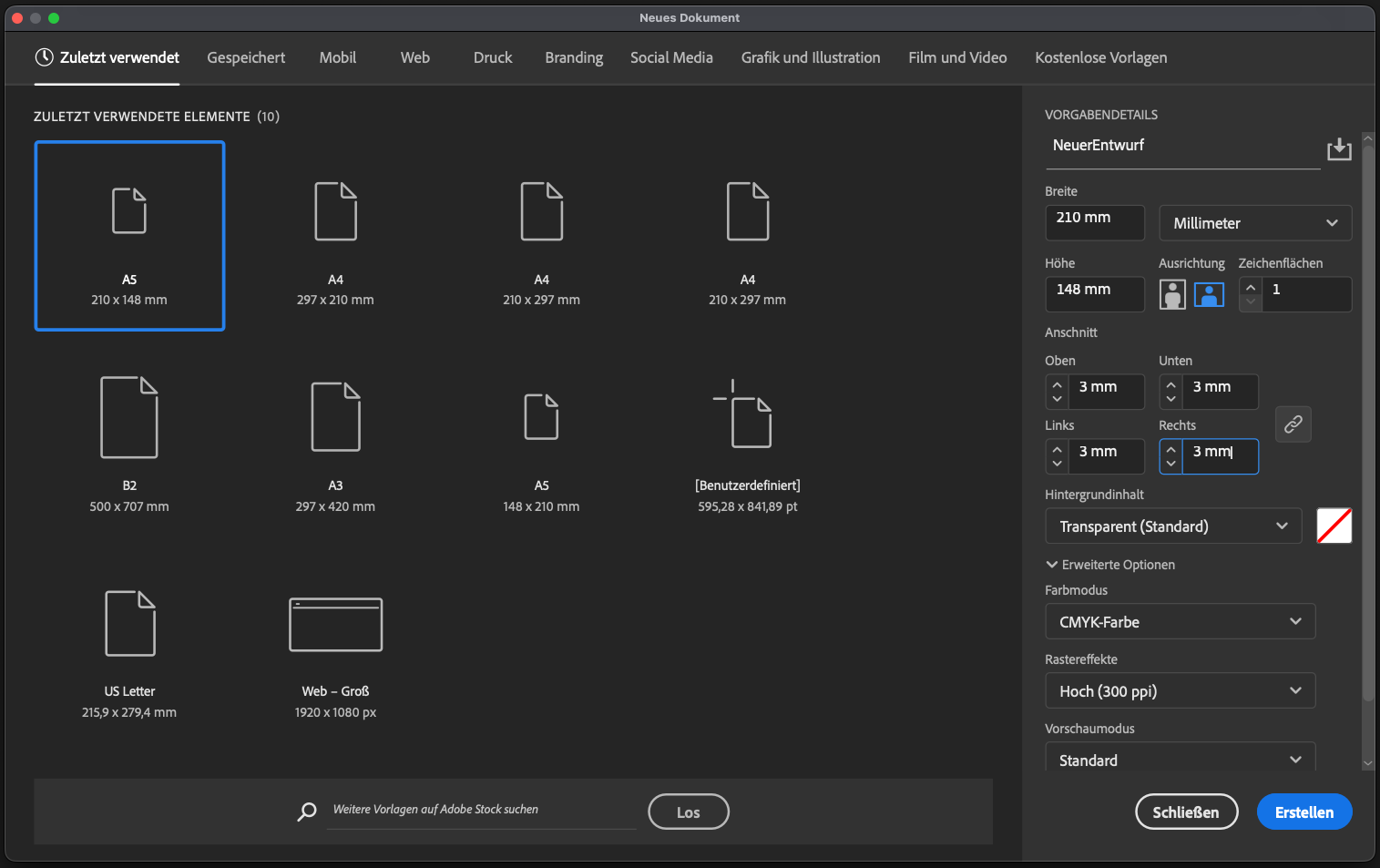The width and height of the screenshot is (1380, 868).
Task: Click the transparent background color swatch
Action: [x=1334, y=526]
